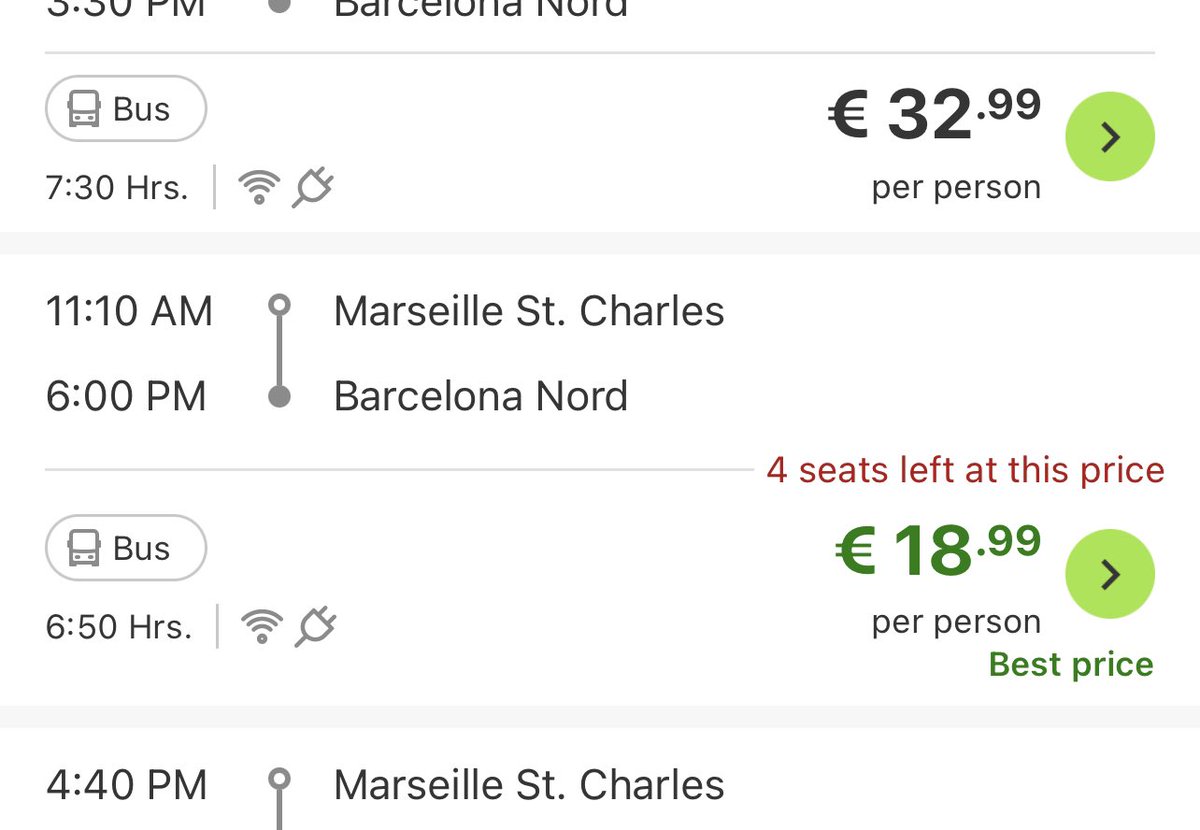Select the 11:10 AM departure time

[129, 311]
